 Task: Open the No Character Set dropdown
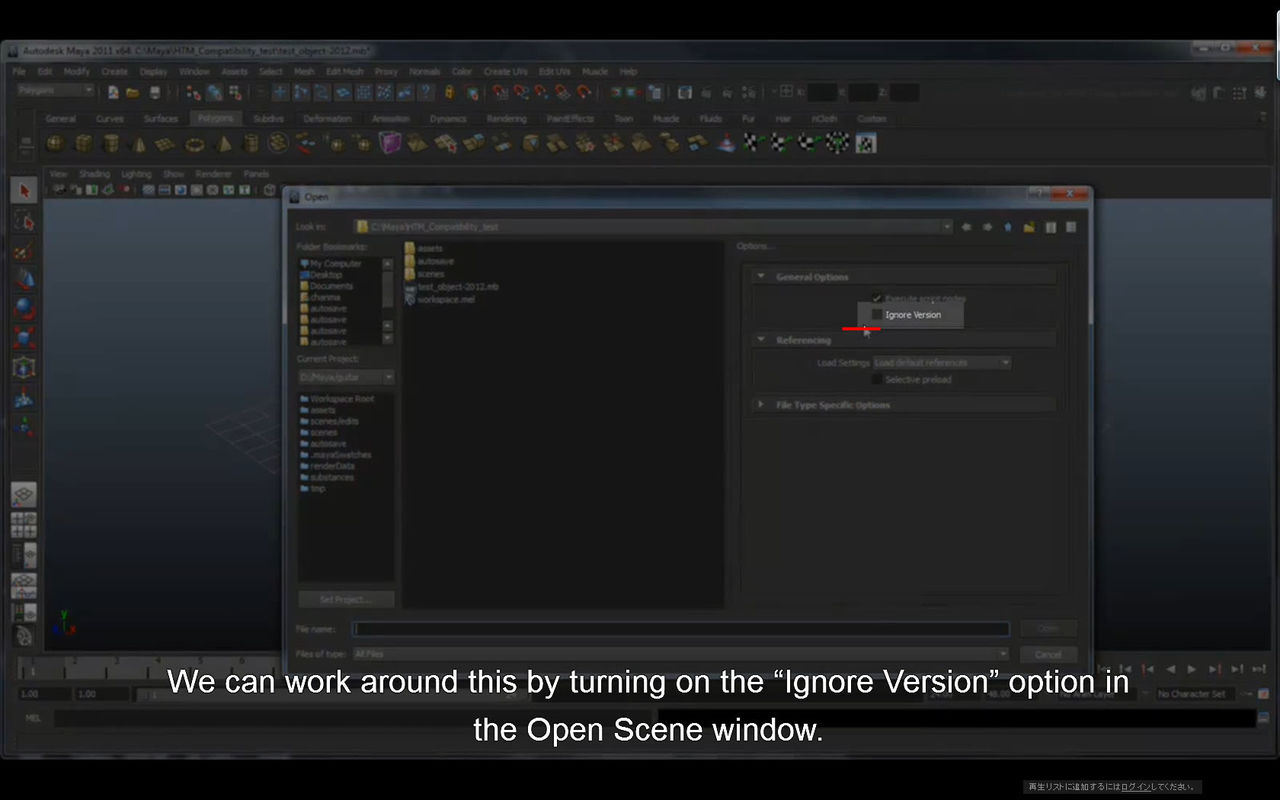click(x=1196, y=694)
